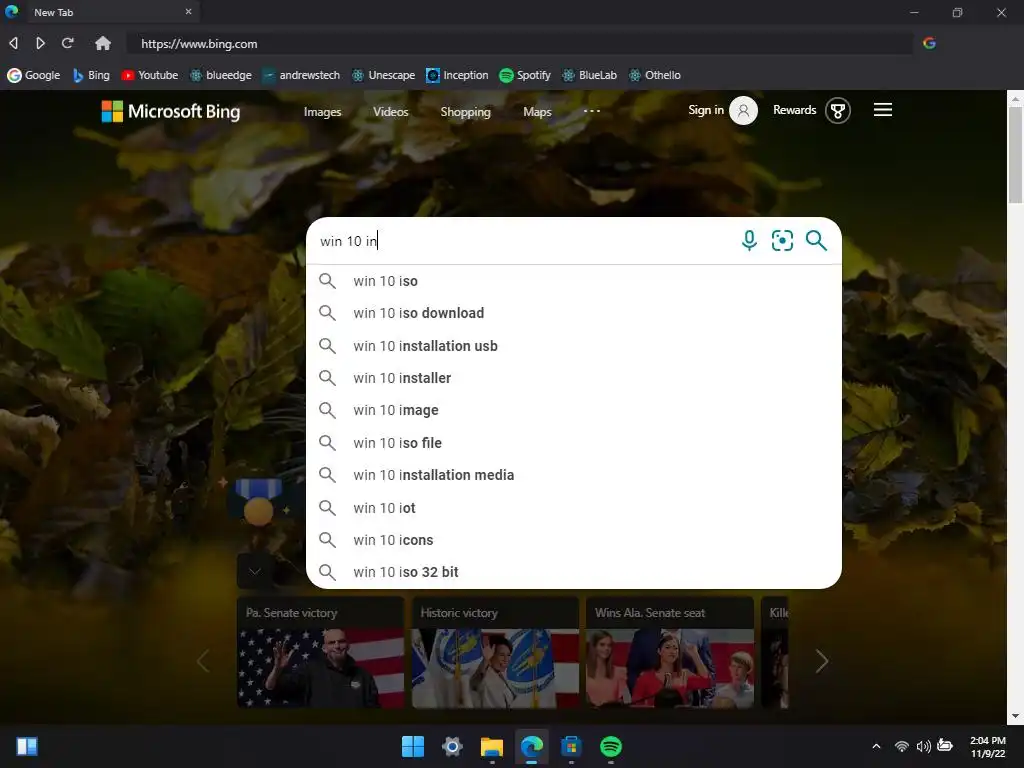1024x768 pixels.
Task: Switch to Bing Maps
Action: click(x=537, y=112)
